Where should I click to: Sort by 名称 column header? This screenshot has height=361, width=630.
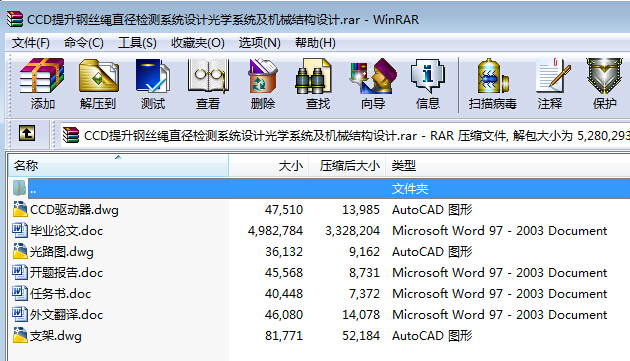pyautogui.click(x=119, y=165)
